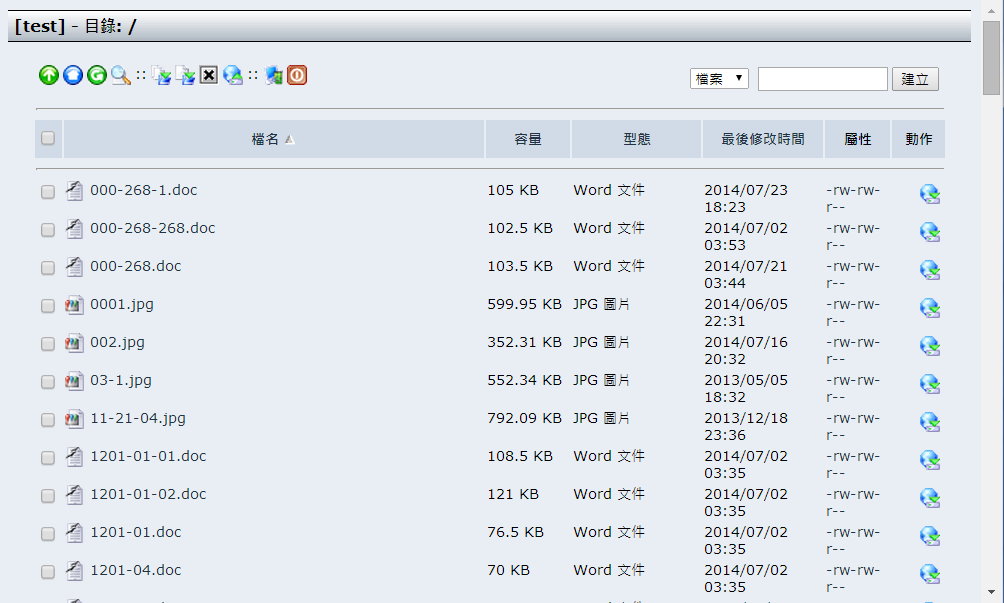1004x603 pixels.
Task: Open search with the magnifying glass icon
Action: tap(121, 75)
